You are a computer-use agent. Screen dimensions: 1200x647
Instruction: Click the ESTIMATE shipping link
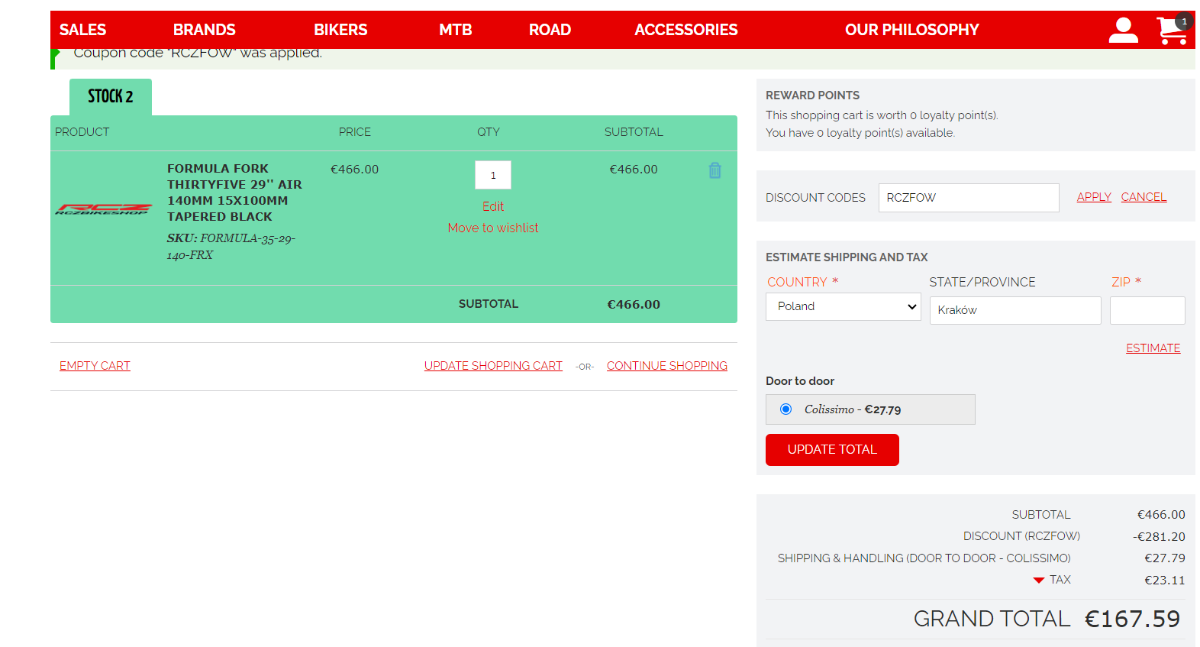(x=1152, y=349)
